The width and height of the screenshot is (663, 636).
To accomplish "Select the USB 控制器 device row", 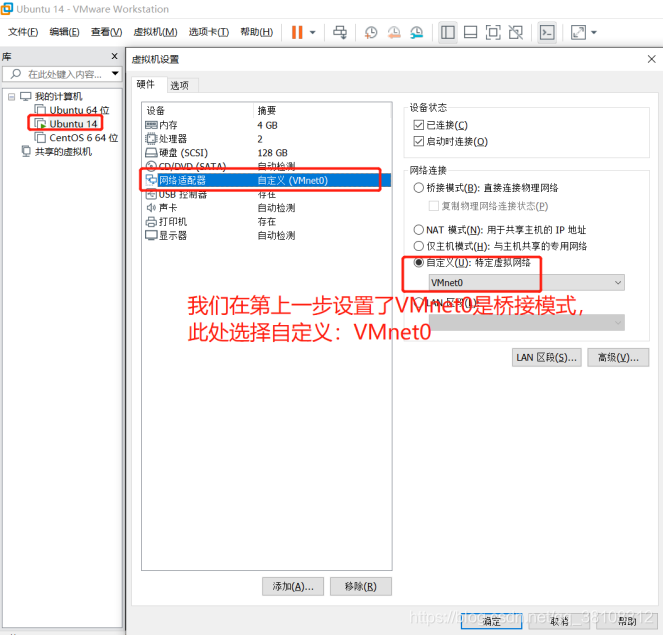I will coord(266,195).
